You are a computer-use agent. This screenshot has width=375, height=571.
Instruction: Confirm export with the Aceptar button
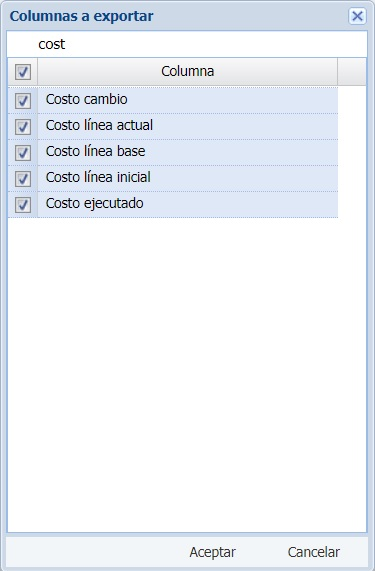click(x=213, y=552)
